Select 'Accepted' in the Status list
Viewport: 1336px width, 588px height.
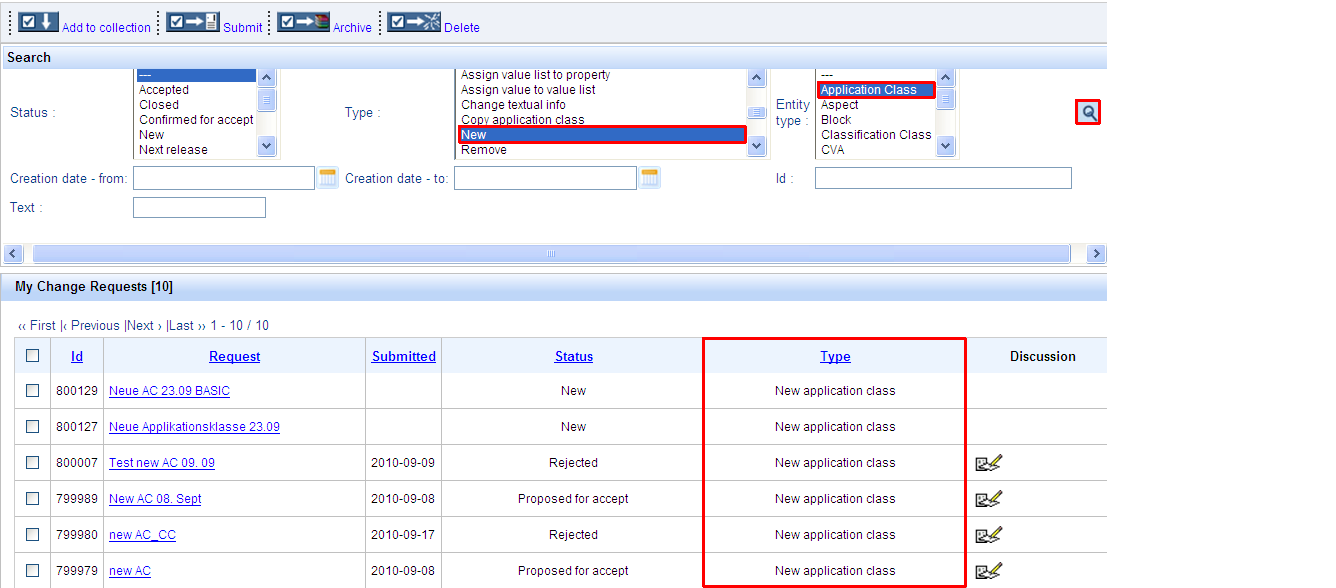click(x=164, y=90)
